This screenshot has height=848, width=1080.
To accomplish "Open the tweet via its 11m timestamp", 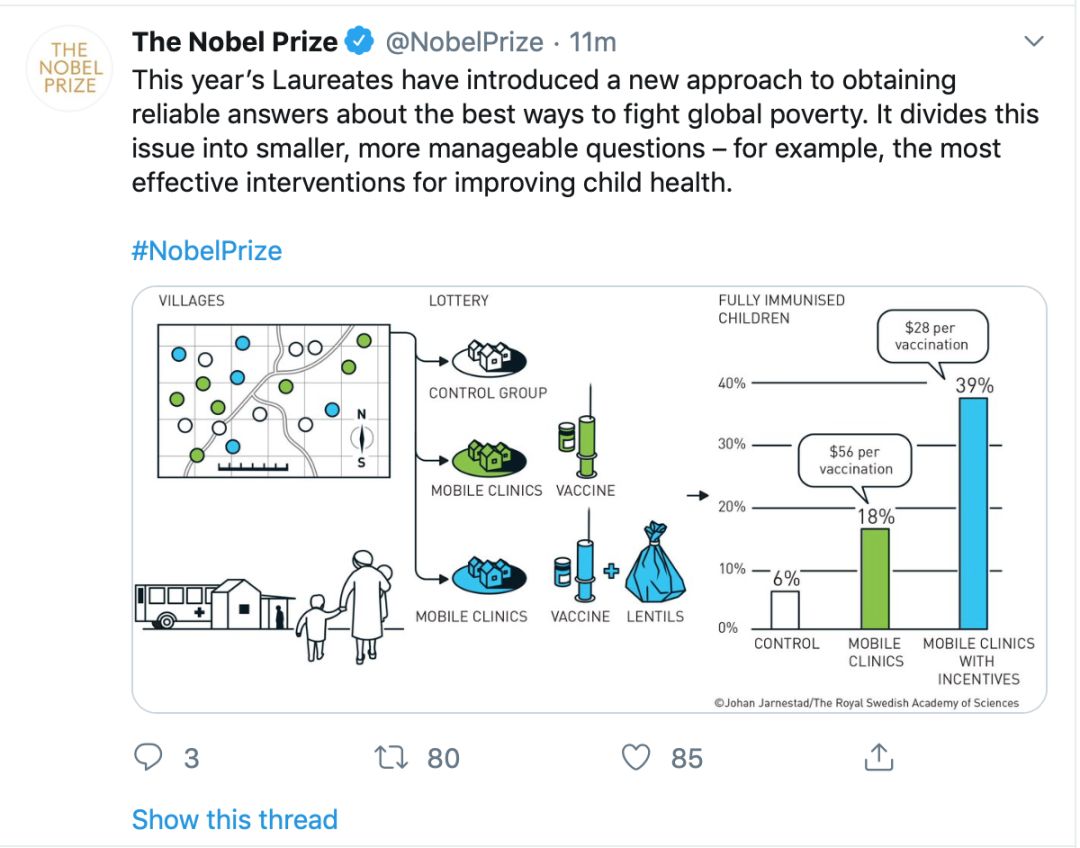I will 593,42.
